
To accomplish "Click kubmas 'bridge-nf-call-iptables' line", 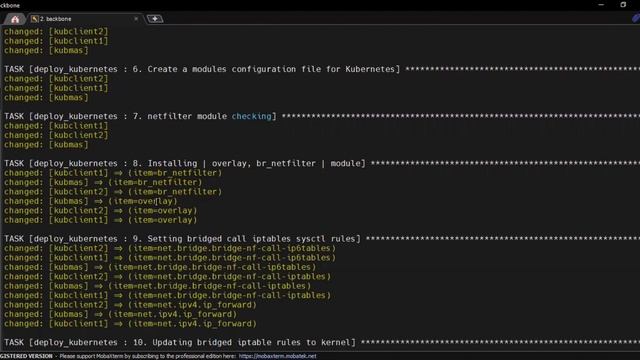I will pos(158,286).
